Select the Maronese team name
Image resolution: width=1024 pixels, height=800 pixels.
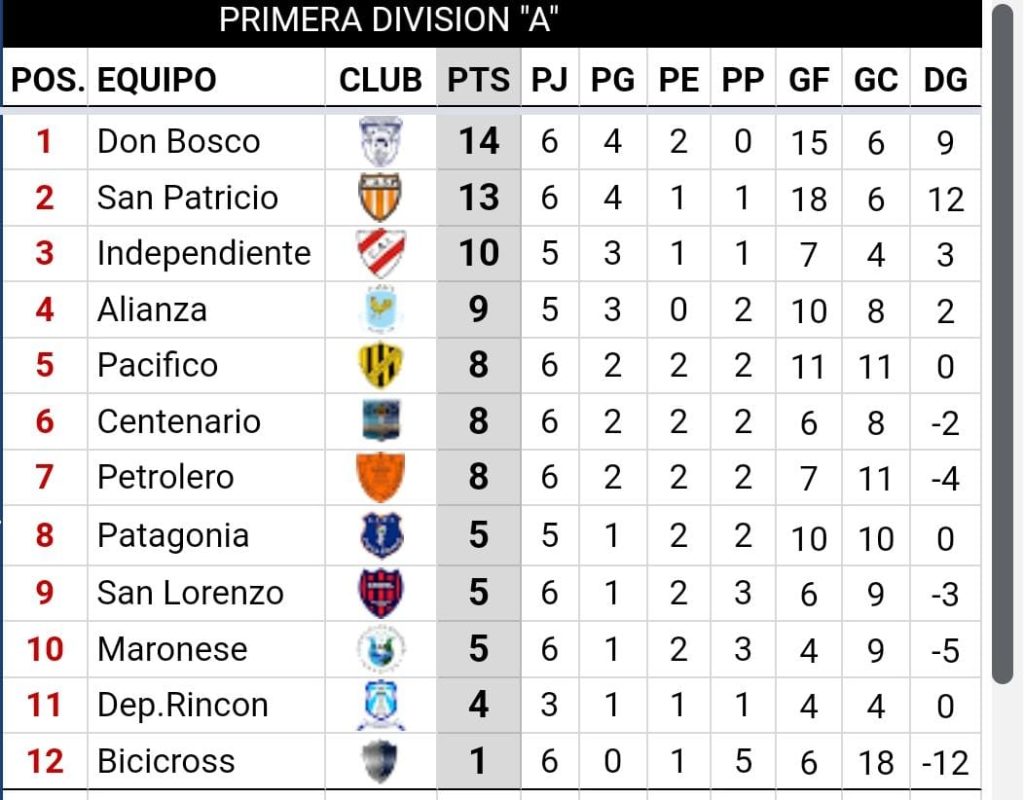[x=172, y=649]
